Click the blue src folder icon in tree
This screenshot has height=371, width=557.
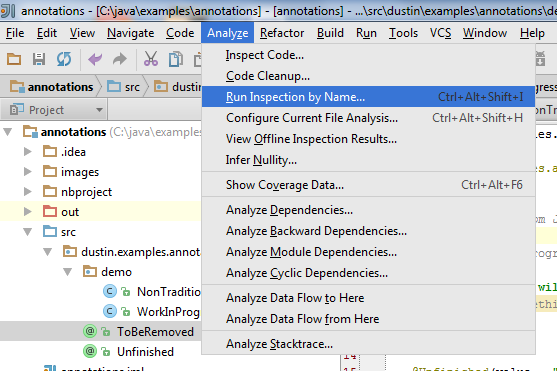pyautogui.click(x=50, y=231)
